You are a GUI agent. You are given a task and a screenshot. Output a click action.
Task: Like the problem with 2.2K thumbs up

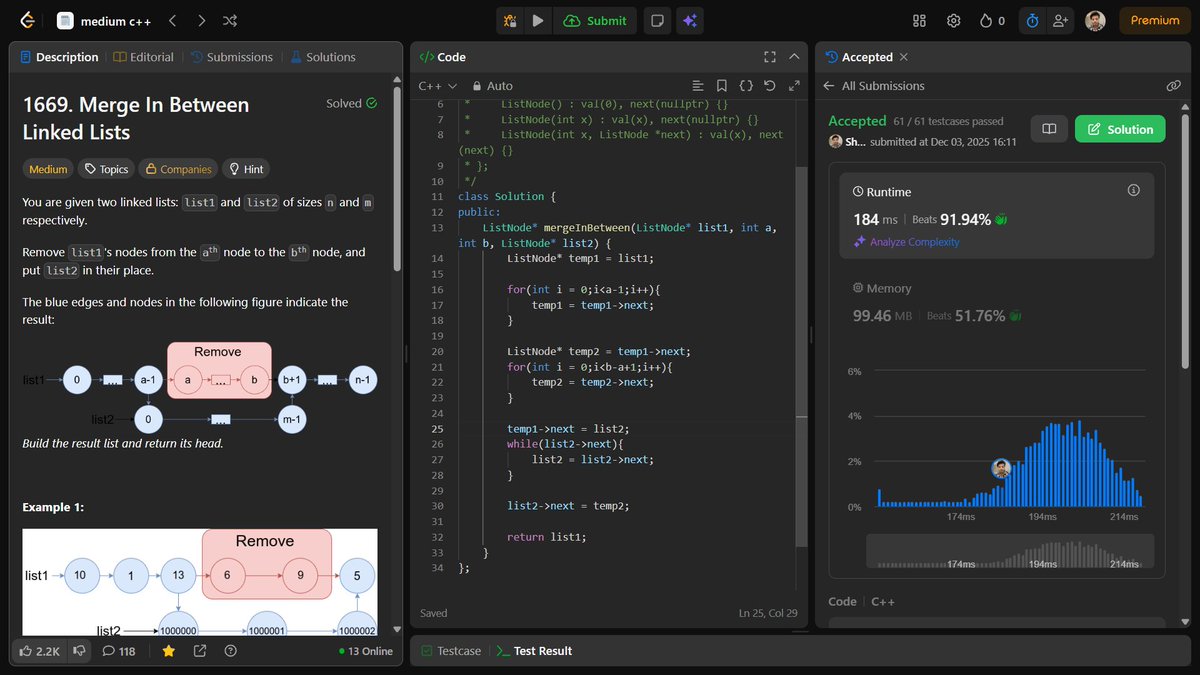click(39, 651)
